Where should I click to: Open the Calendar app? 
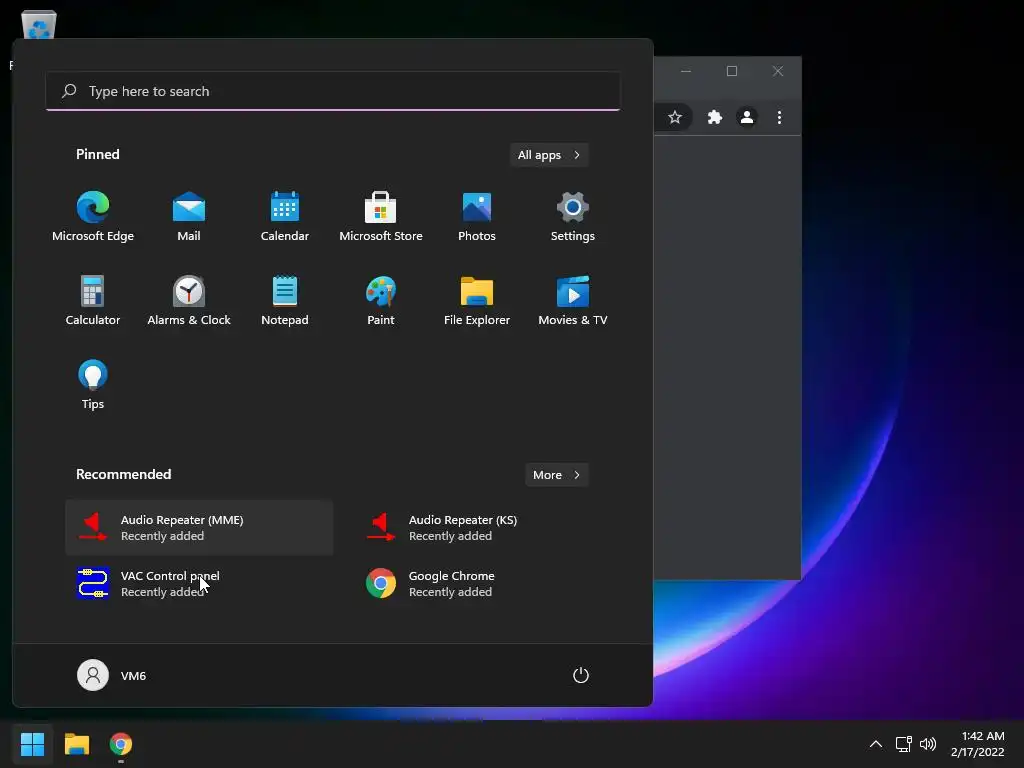(285, 217)
